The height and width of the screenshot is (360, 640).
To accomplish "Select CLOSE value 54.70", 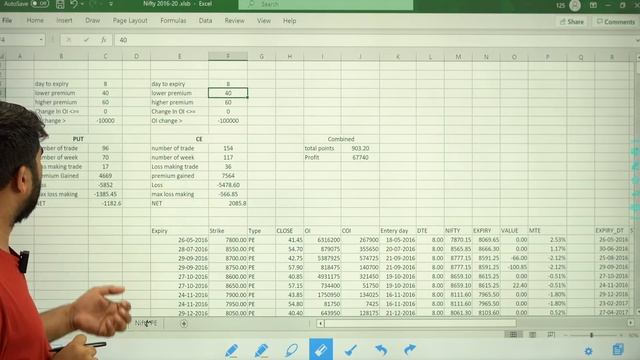I will [289, 249].
